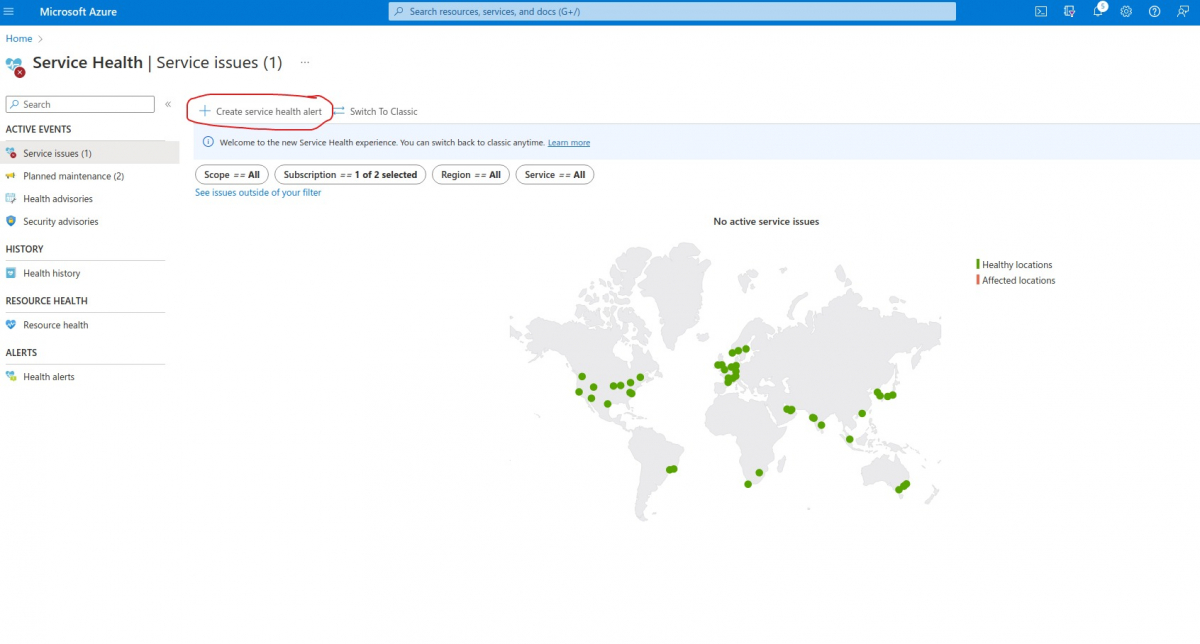The width and height of the screenshot is (1200, 644).
Task: Open Azure portal Settings gear
Action: click(1127, 11)
